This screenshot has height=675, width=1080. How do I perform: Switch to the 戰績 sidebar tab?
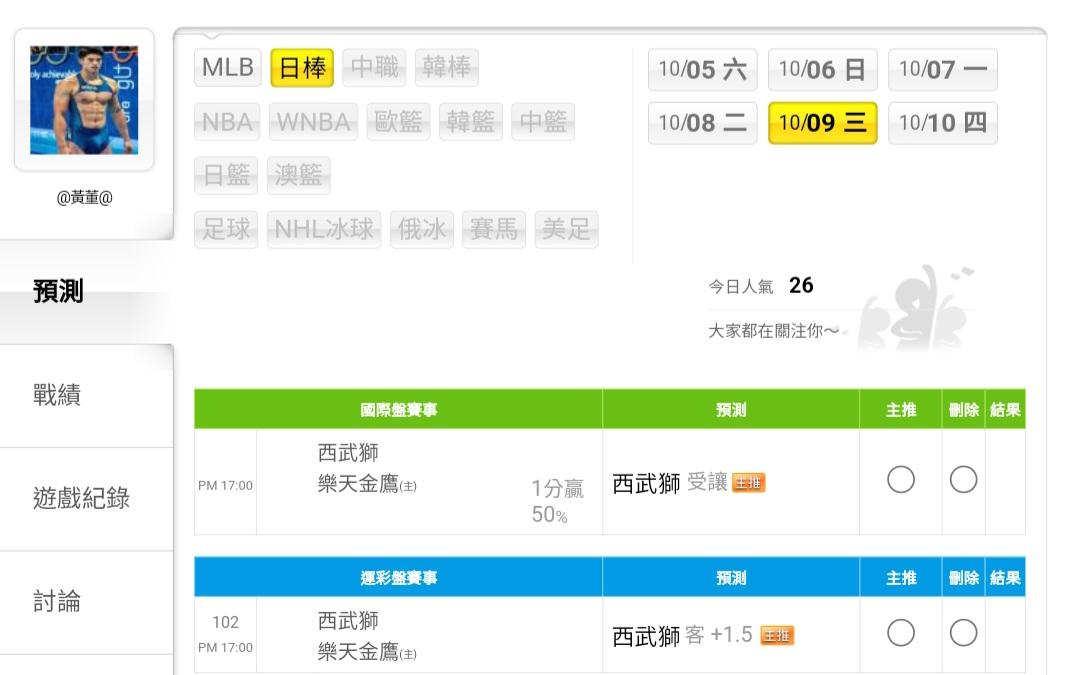57,395
